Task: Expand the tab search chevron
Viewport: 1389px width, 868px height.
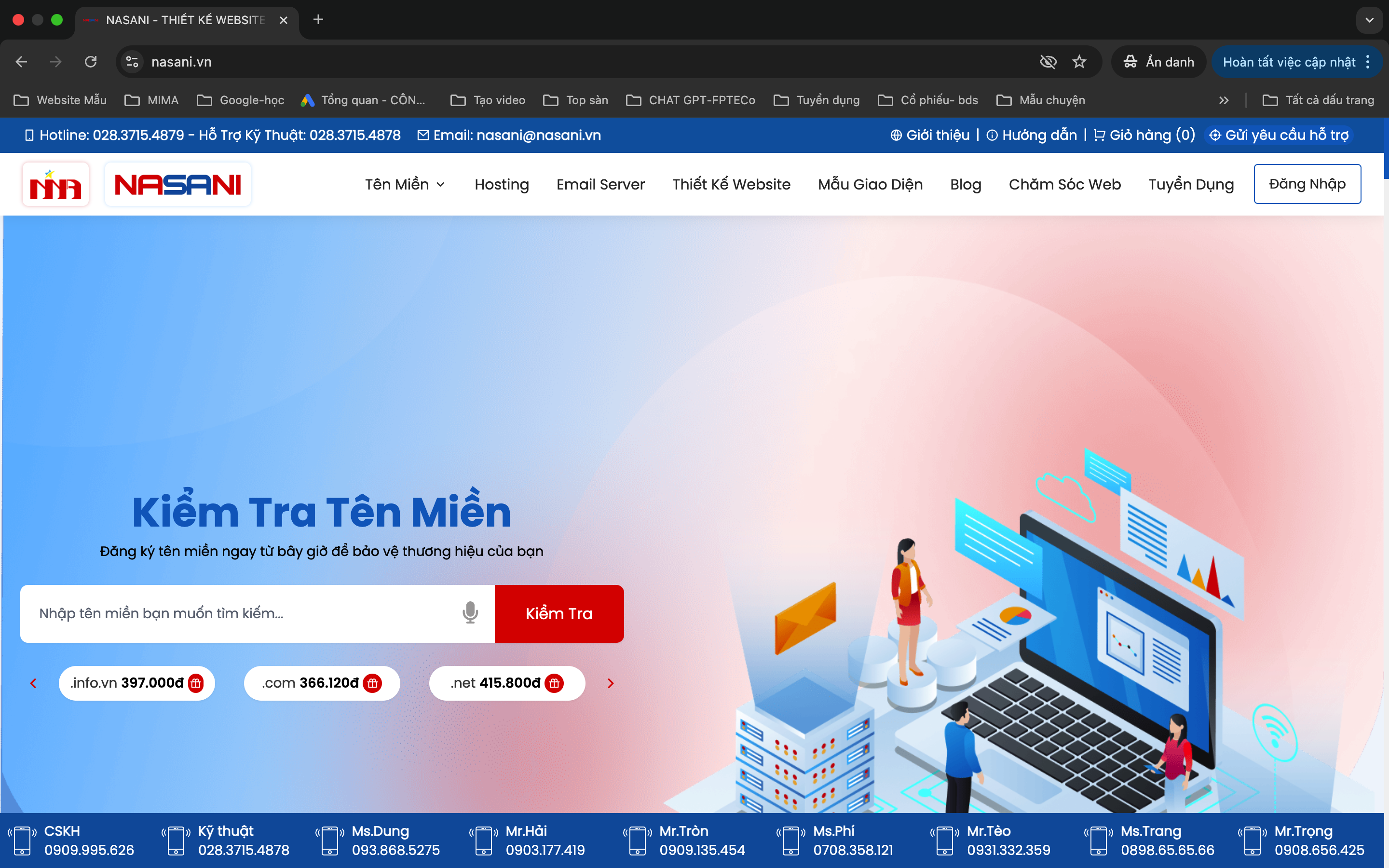Action: click(x=1369, y=20)
